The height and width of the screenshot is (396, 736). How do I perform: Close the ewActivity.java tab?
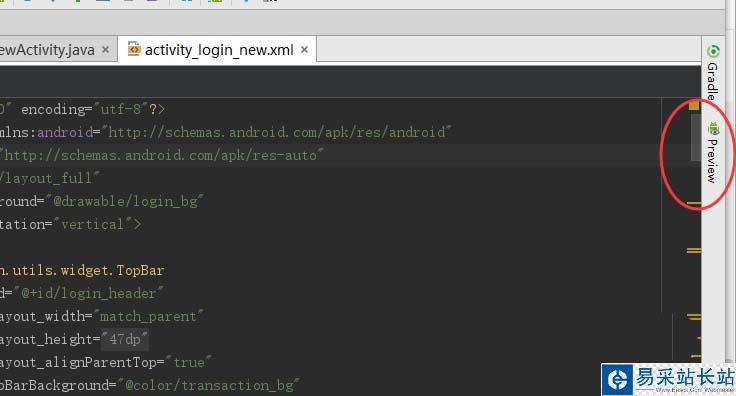(x=106, y=49)
